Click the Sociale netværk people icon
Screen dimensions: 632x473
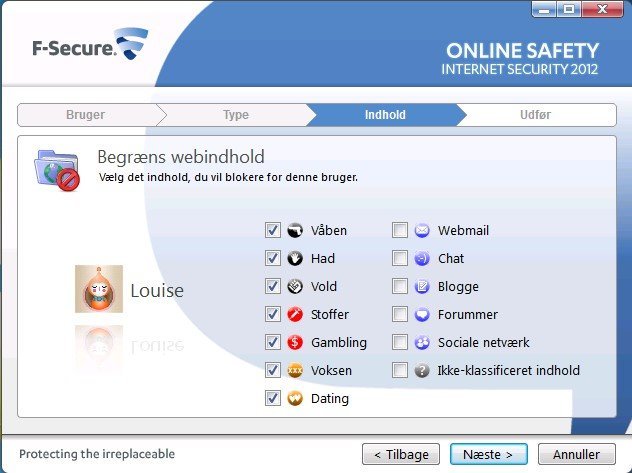[422, 342]
